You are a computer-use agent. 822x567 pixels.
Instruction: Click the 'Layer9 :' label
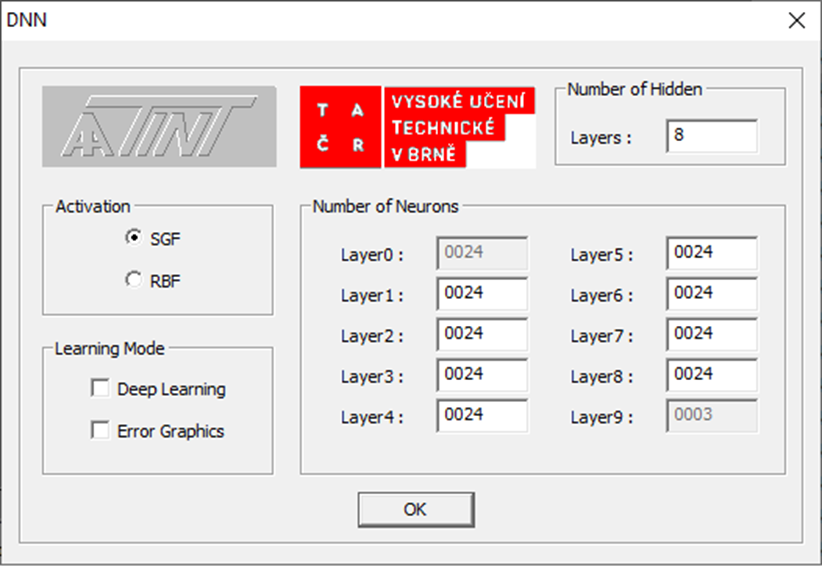[602, 418]
